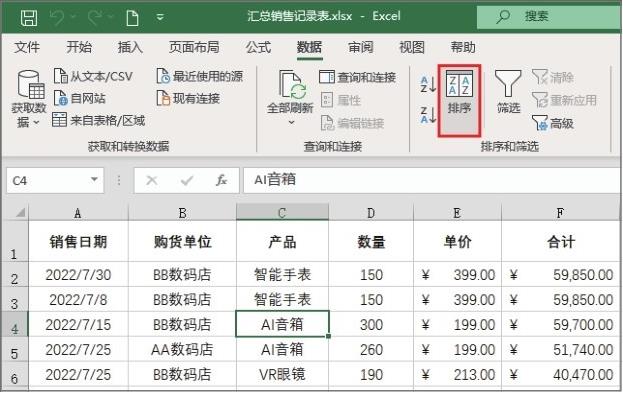623x393 pixels.
Task: Click the Enter checkmark in formula bar
Action: tap(186, 181)
